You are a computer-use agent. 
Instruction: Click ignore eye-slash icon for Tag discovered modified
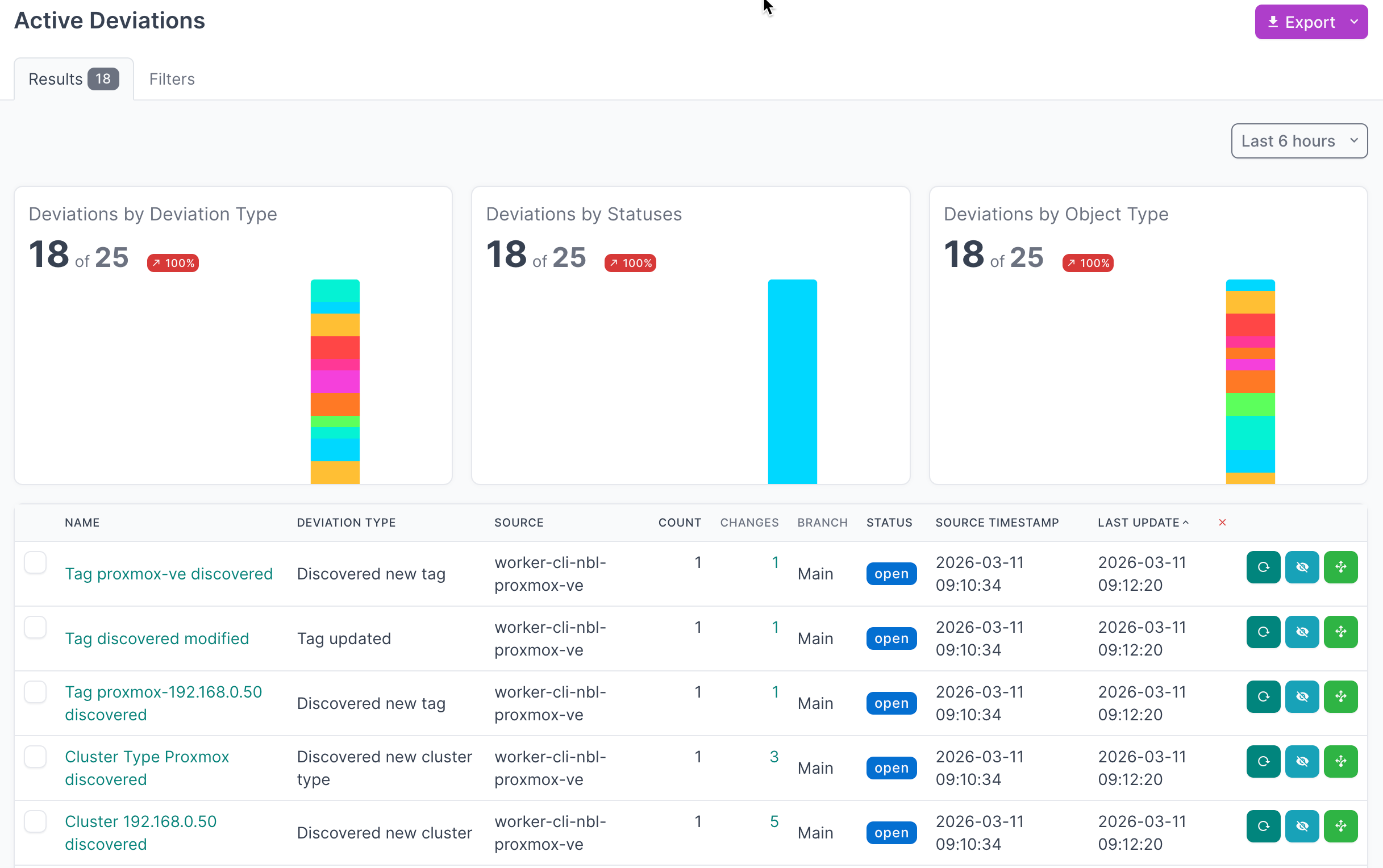pyautogui.click(x=1302, y=632)
